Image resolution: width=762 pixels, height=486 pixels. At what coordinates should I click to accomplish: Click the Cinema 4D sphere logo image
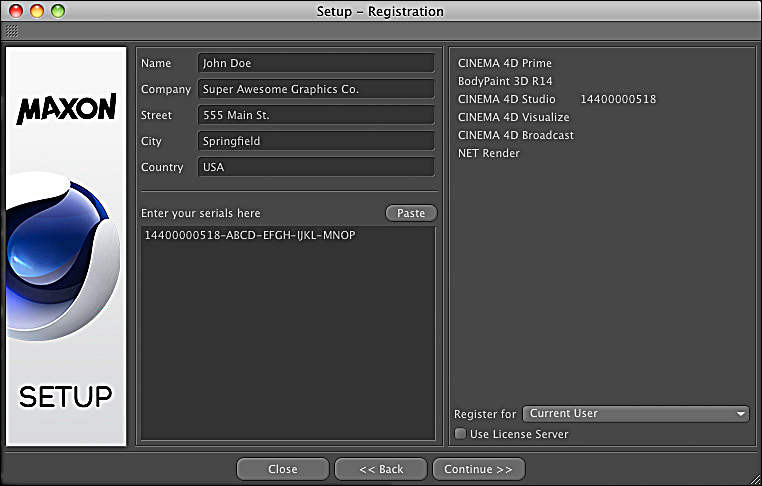click(x=63, y=255)
